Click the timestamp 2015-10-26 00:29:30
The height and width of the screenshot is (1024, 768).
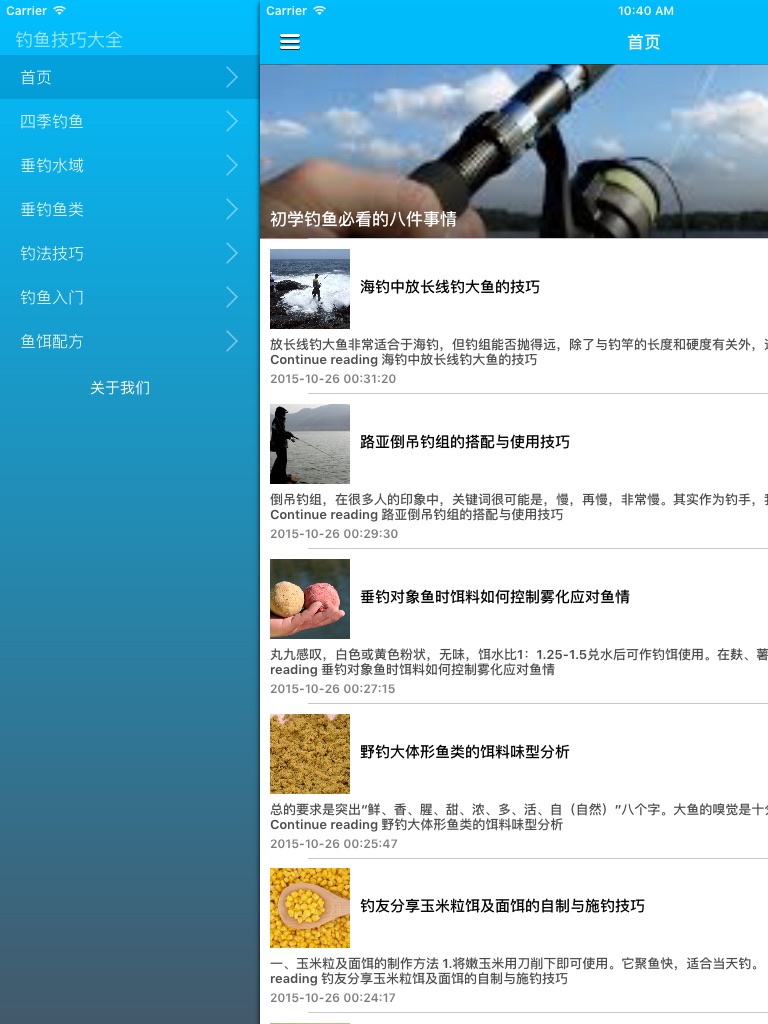334,534
